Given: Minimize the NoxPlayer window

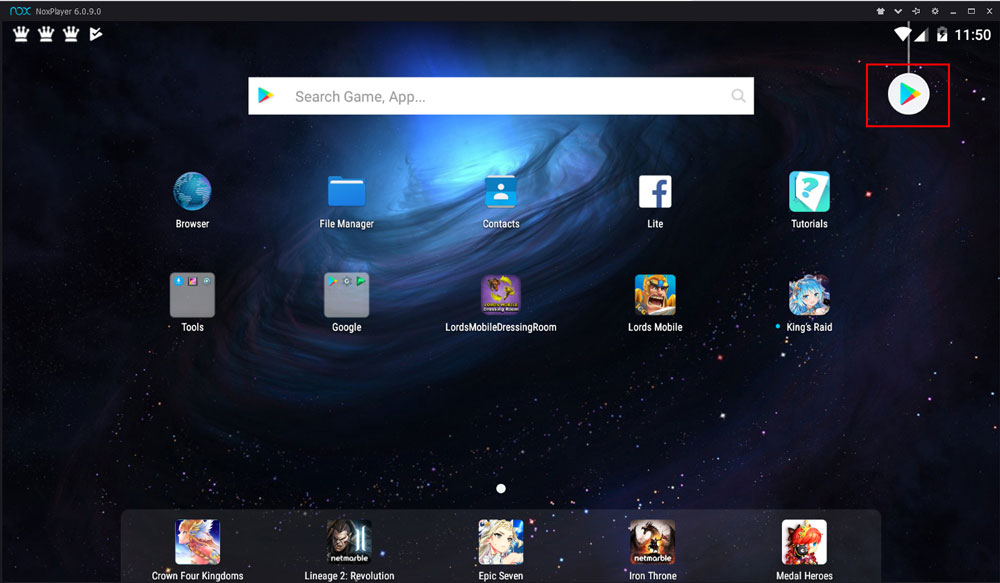Looking at the screenshot, I should pyautogui.click(x=953, y=11).
